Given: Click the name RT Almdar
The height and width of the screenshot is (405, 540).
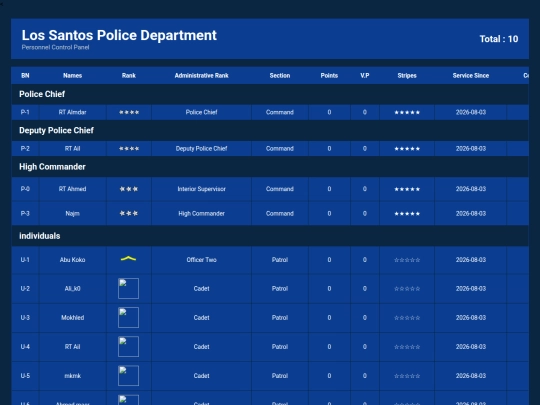Looking at the screenshot, I should point(72,112).
